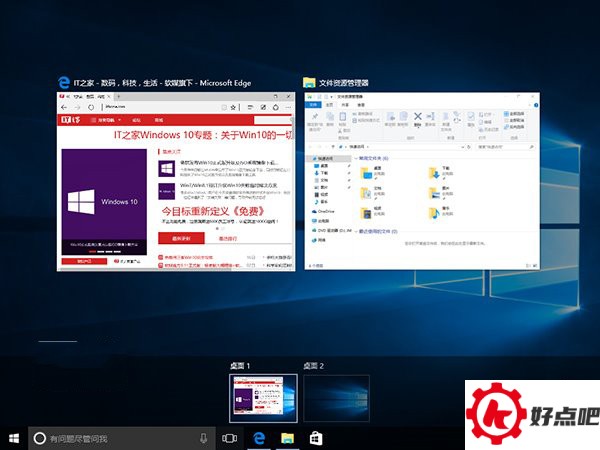Viewport: 600px width, 450px height.
Task: Open the Store icon on the taskbar
Action: coord(315,438)
